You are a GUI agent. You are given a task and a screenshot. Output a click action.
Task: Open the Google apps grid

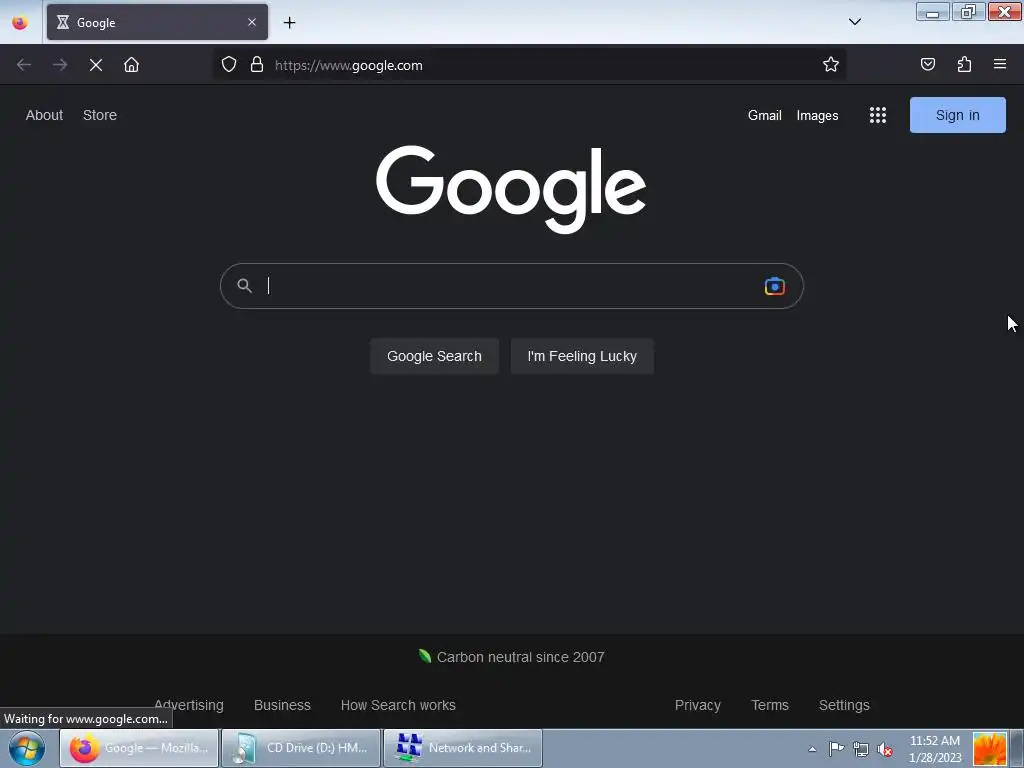[x=878, y=115]
